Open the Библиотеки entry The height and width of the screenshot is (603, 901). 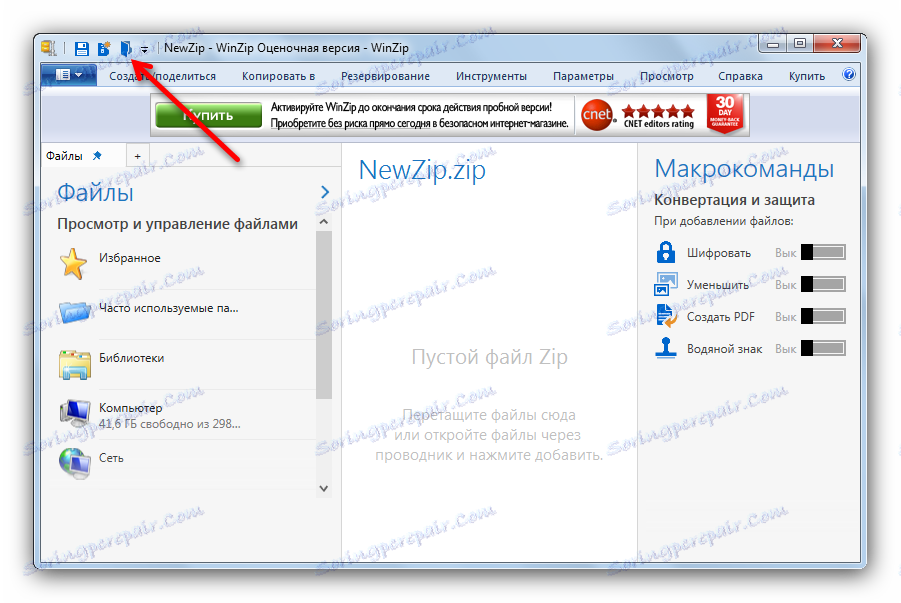click(x=132, y=358)
